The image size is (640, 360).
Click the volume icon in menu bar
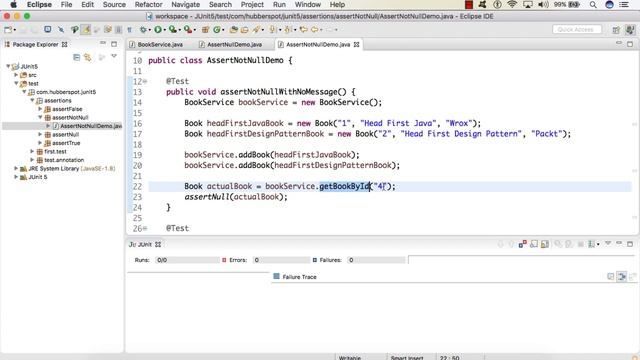pyautogui.click(x=543, y=4)
